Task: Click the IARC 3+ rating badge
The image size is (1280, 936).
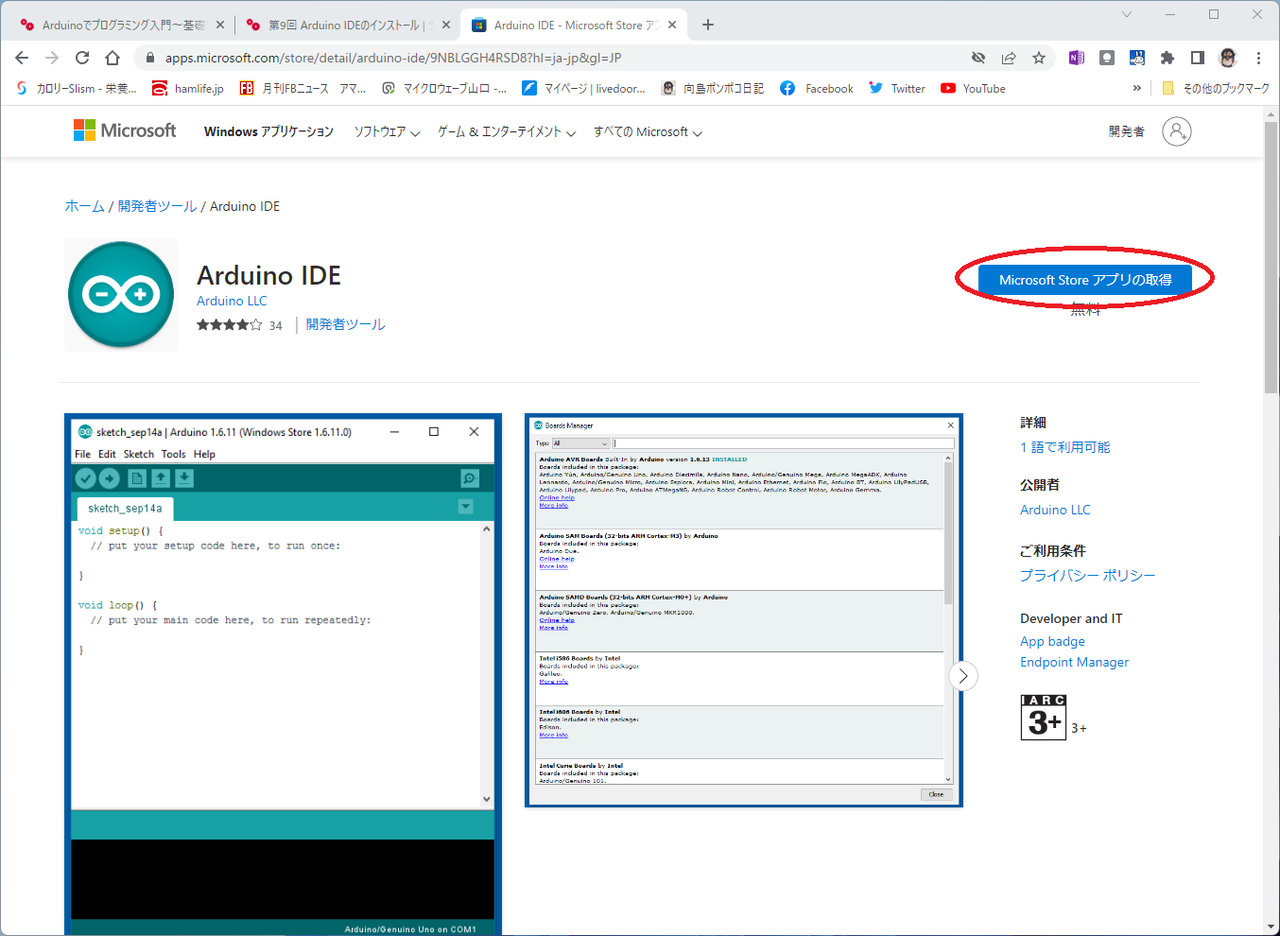Action: 1043,717
